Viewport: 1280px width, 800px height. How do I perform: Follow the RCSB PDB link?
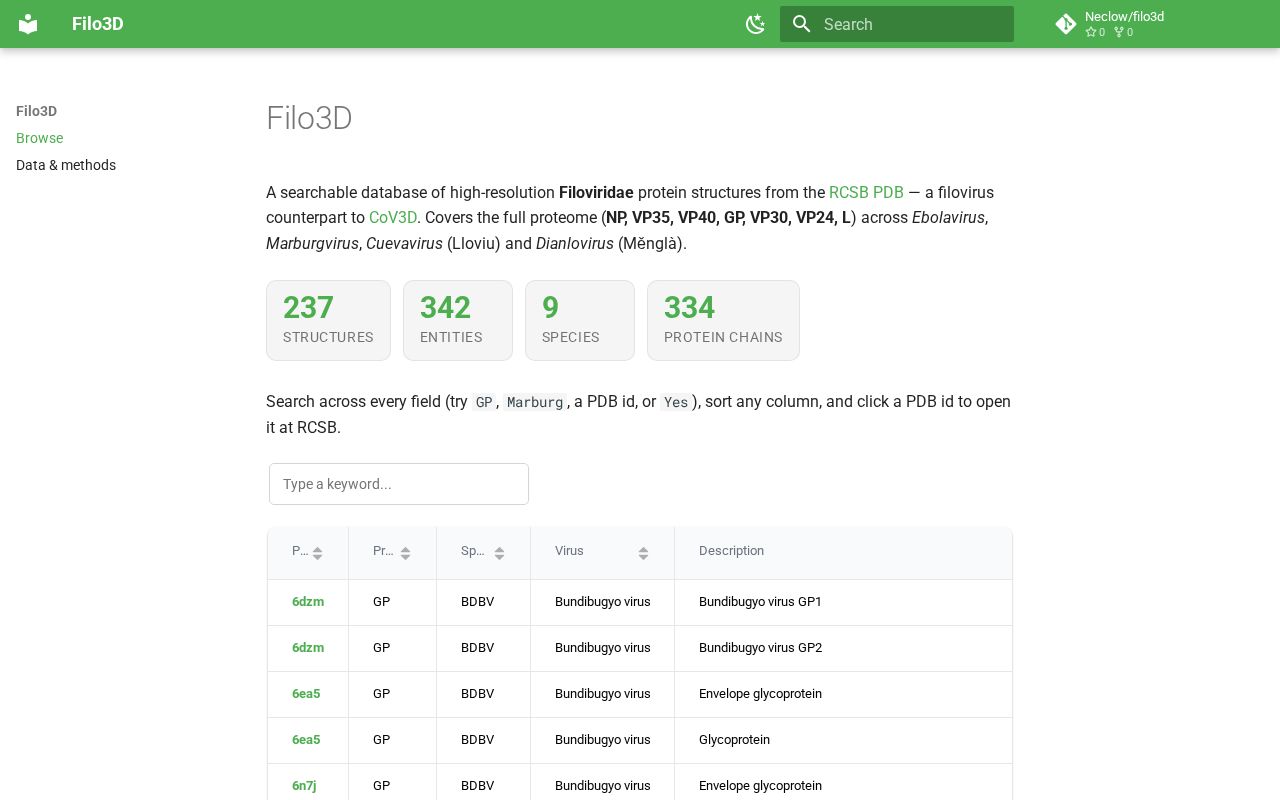[x=866, y=192]
